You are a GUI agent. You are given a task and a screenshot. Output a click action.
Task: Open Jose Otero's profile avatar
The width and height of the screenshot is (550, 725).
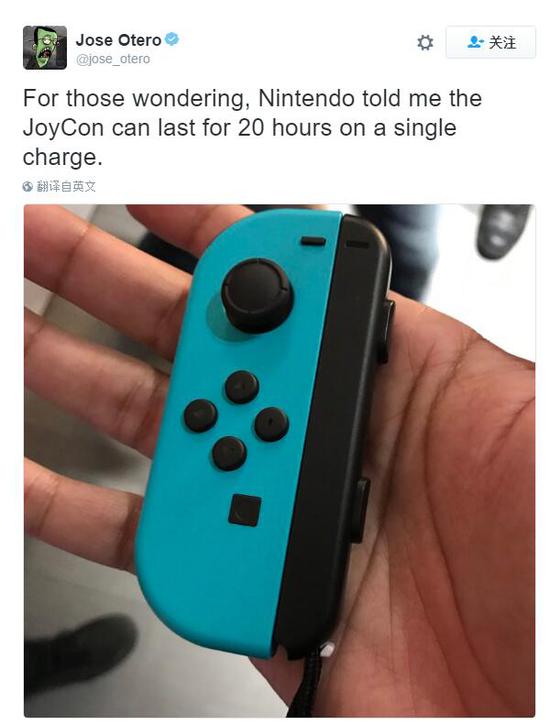45,48
